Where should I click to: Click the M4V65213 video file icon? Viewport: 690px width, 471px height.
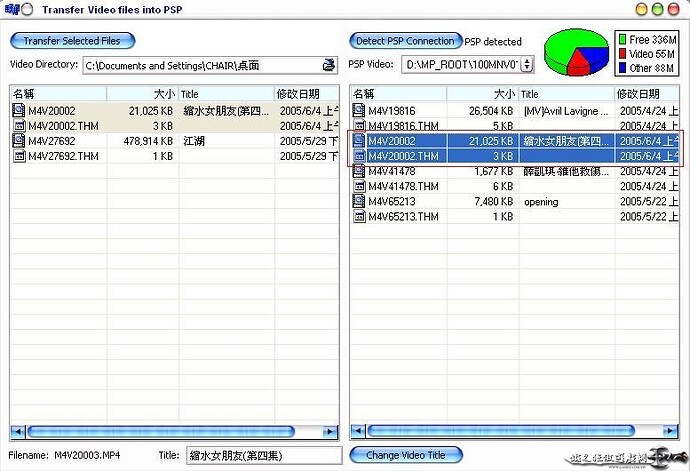(x=359, y=201)
